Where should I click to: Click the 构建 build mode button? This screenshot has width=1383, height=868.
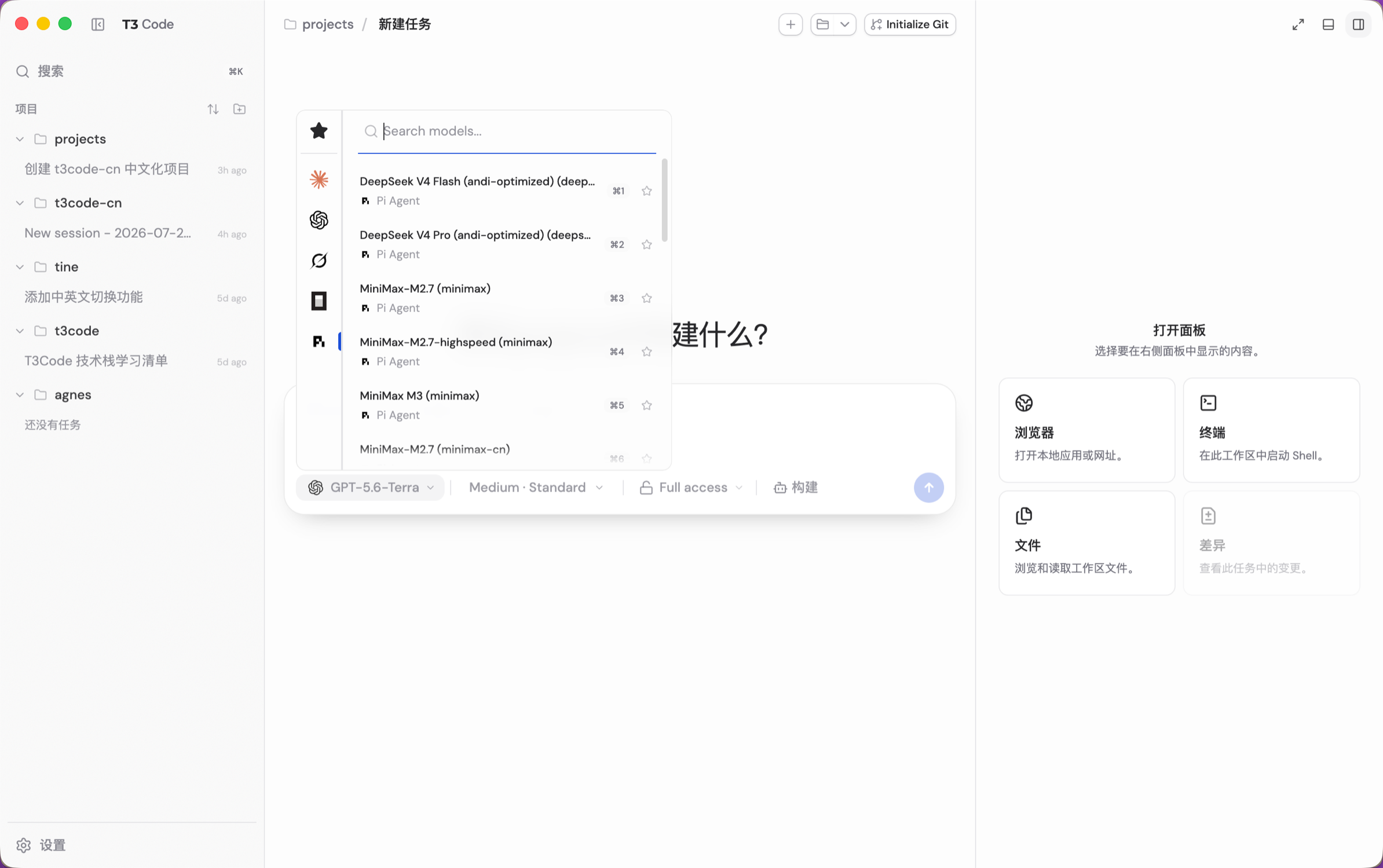coord(796,488)
